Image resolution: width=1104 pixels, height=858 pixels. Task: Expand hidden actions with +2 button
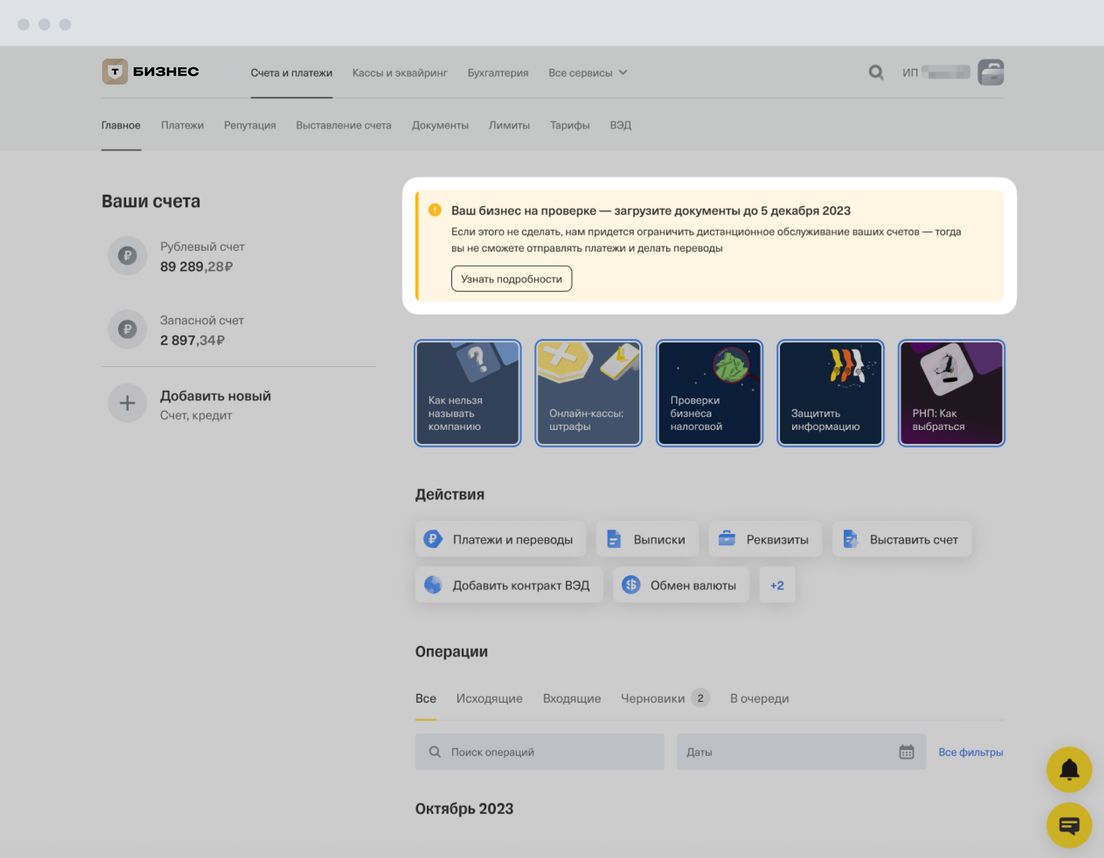(777, 585)
